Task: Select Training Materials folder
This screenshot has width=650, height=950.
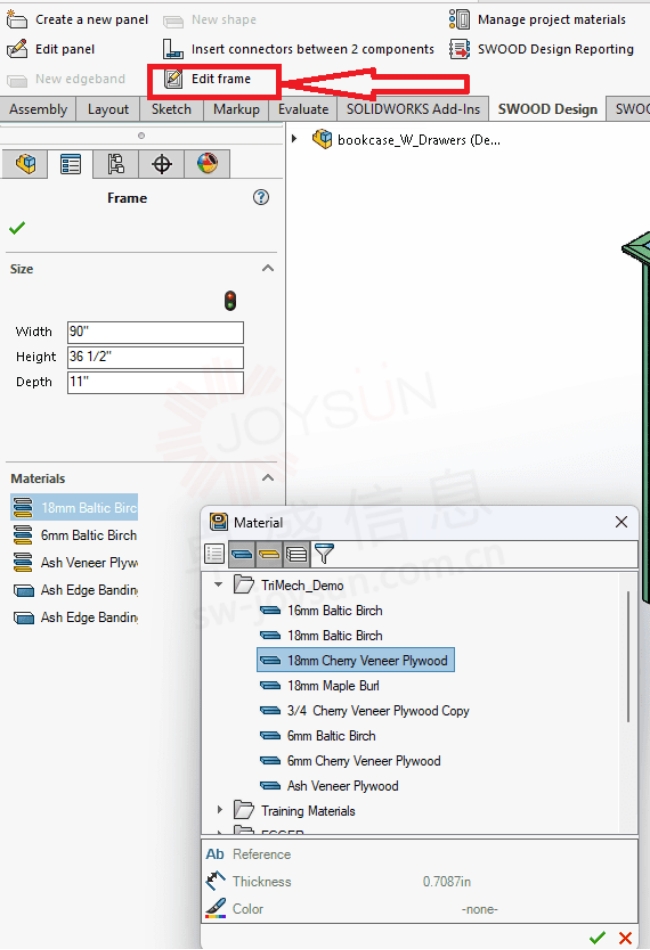Action: pos(295,811)
